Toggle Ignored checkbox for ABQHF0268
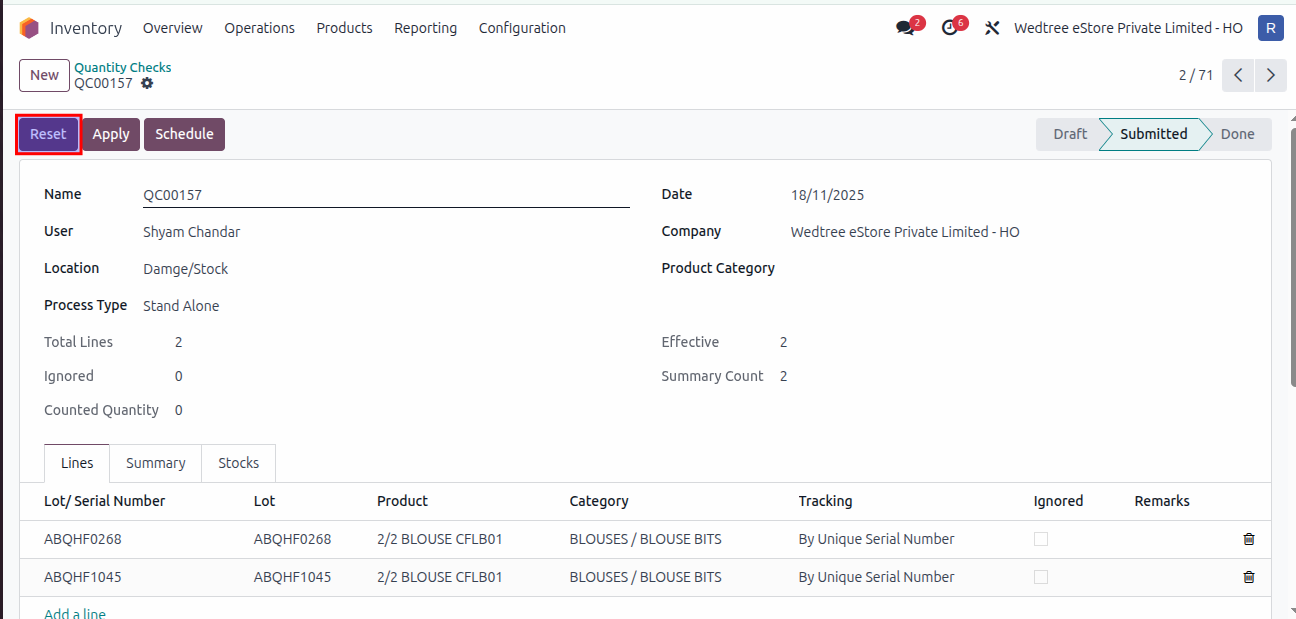The image size is (1296, 619). click(x=1041, y=539)
